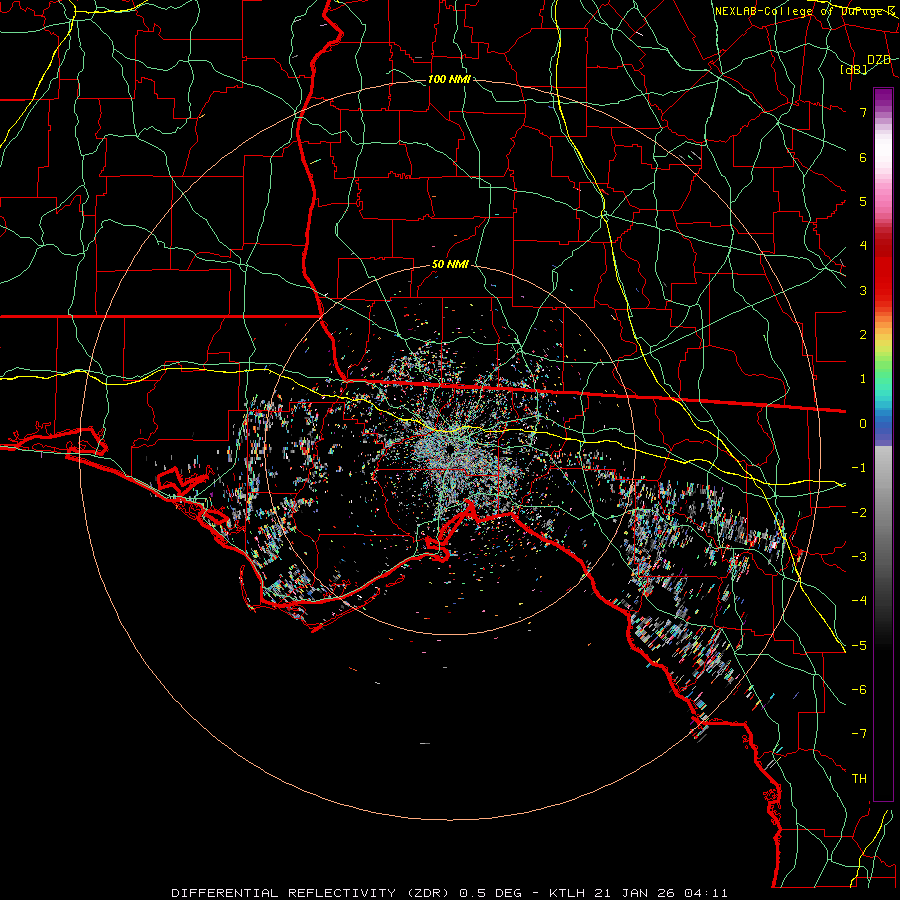The height and width of the screenshot is (900, 900).
Task: Click the '2' value on the color scale
Action: (x=863, y=335)
